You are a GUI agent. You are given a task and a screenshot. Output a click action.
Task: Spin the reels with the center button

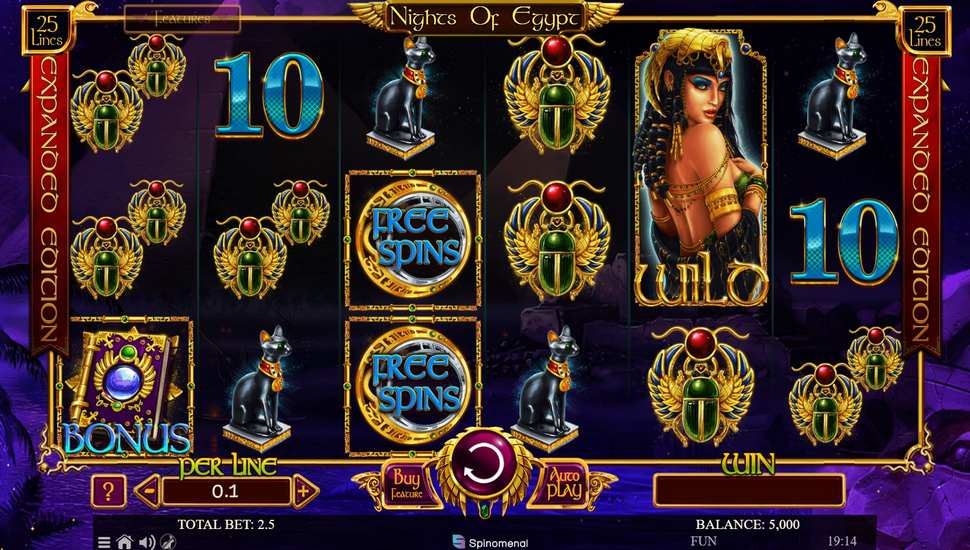pyautogui.click(x=484, y=466)
